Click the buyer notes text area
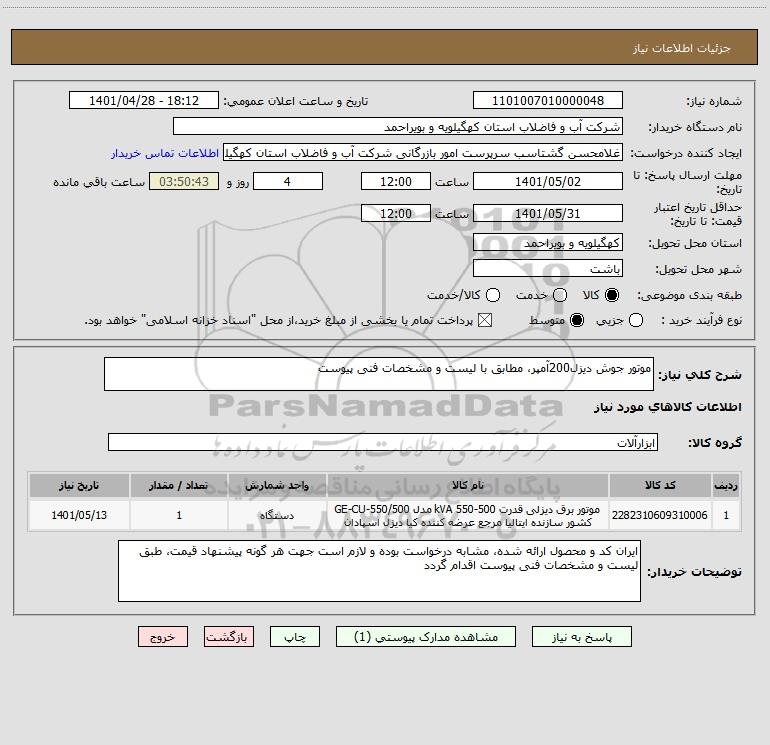 pos(379,571)
